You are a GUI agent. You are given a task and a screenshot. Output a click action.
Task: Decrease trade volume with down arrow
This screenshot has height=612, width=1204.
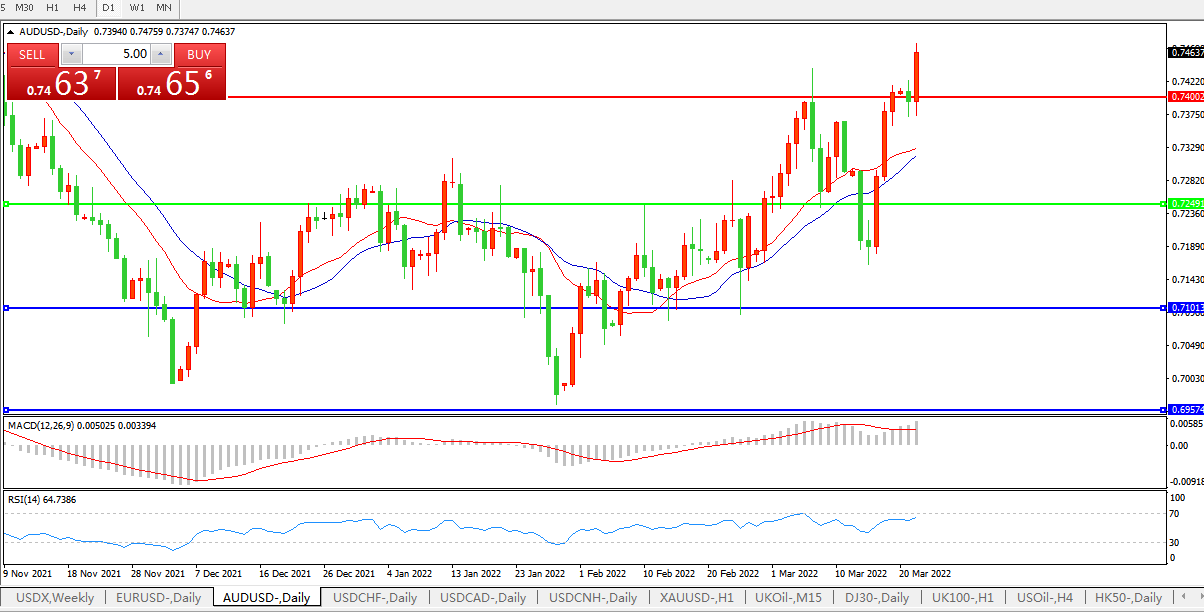pos(72,54)
